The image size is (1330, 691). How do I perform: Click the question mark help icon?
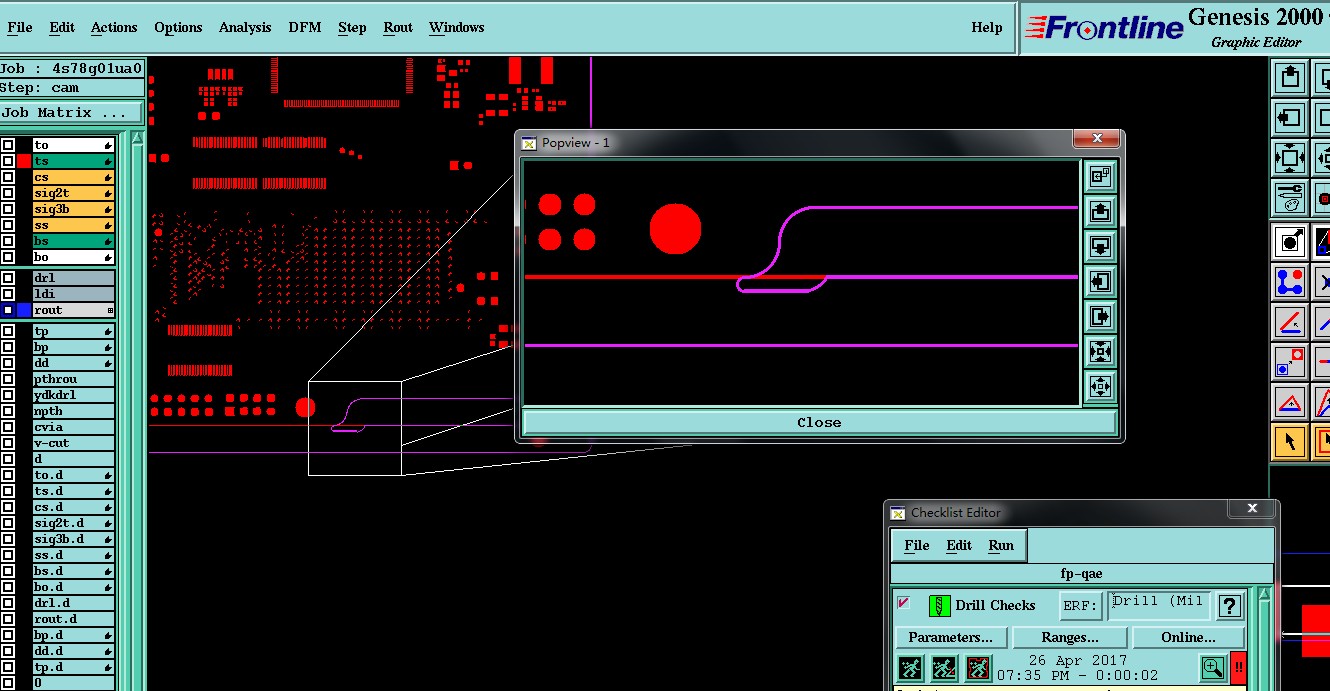(1230, 605)
